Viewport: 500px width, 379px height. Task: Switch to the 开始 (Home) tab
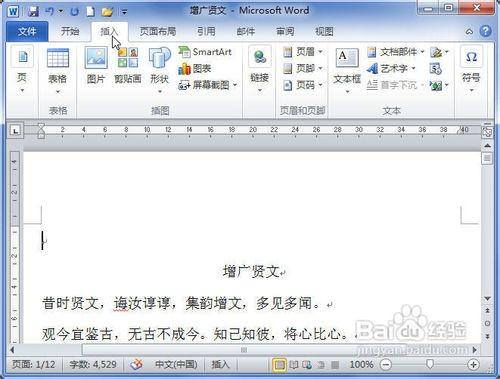pos(70,32)
